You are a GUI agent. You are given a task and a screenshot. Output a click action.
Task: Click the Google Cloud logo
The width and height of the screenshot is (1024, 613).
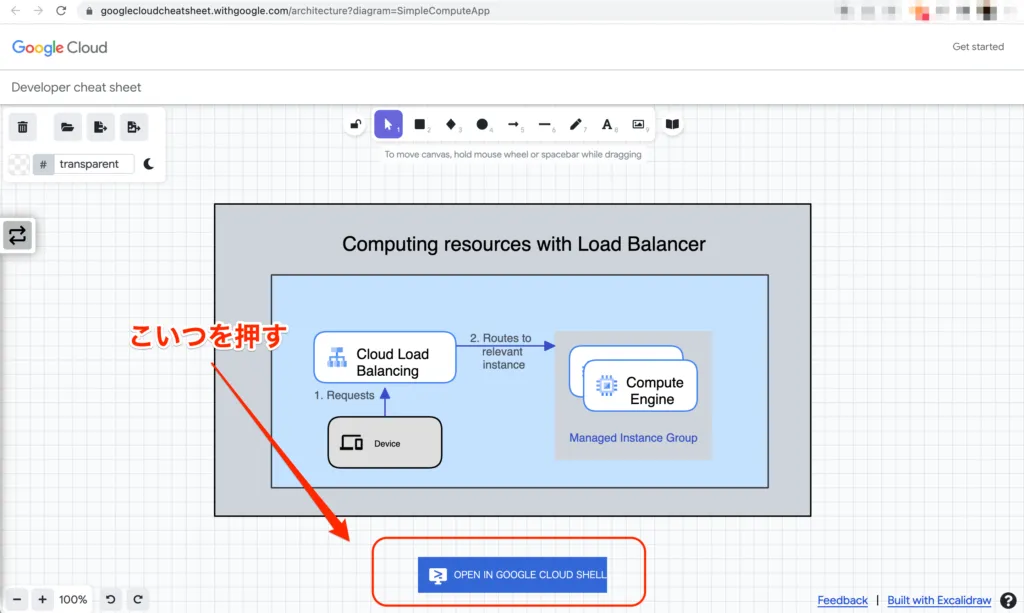(x=59, y=48)
